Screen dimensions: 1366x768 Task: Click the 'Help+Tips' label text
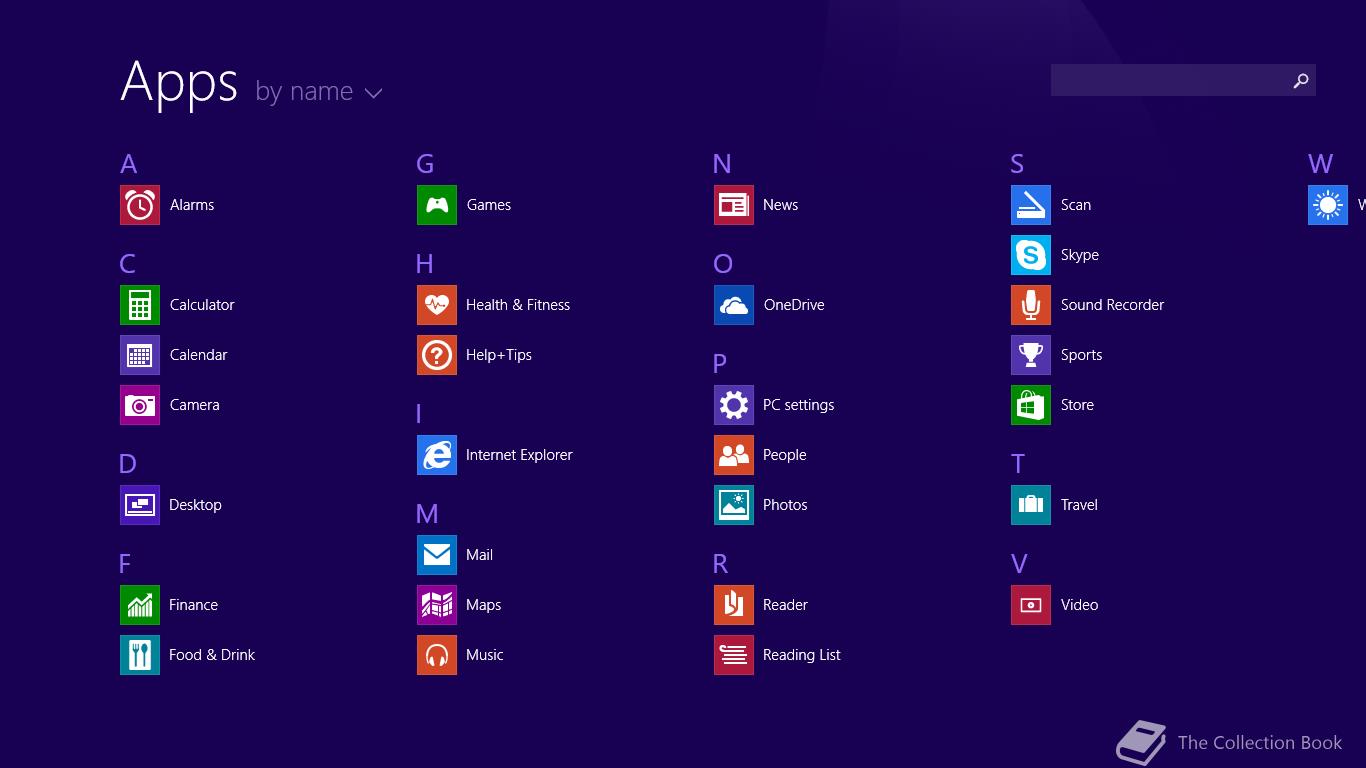click(499, 355)
